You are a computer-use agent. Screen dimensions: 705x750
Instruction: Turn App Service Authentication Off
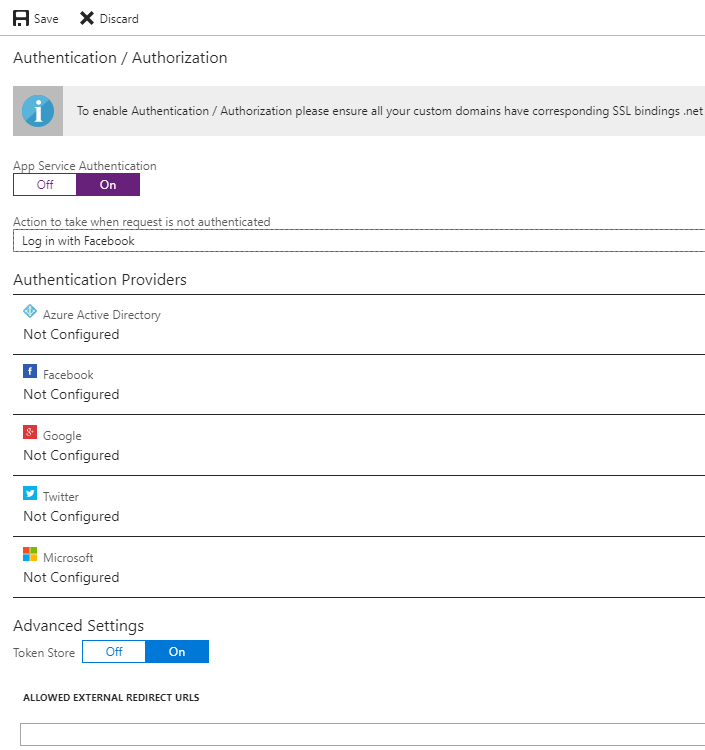45,185
